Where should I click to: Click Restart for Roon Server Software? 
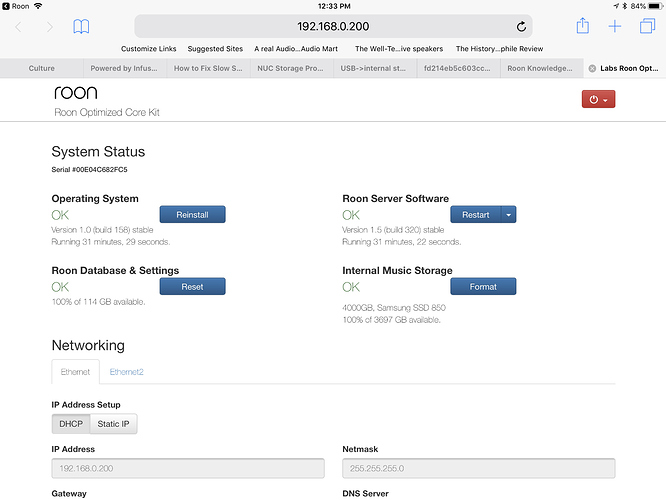476,215
